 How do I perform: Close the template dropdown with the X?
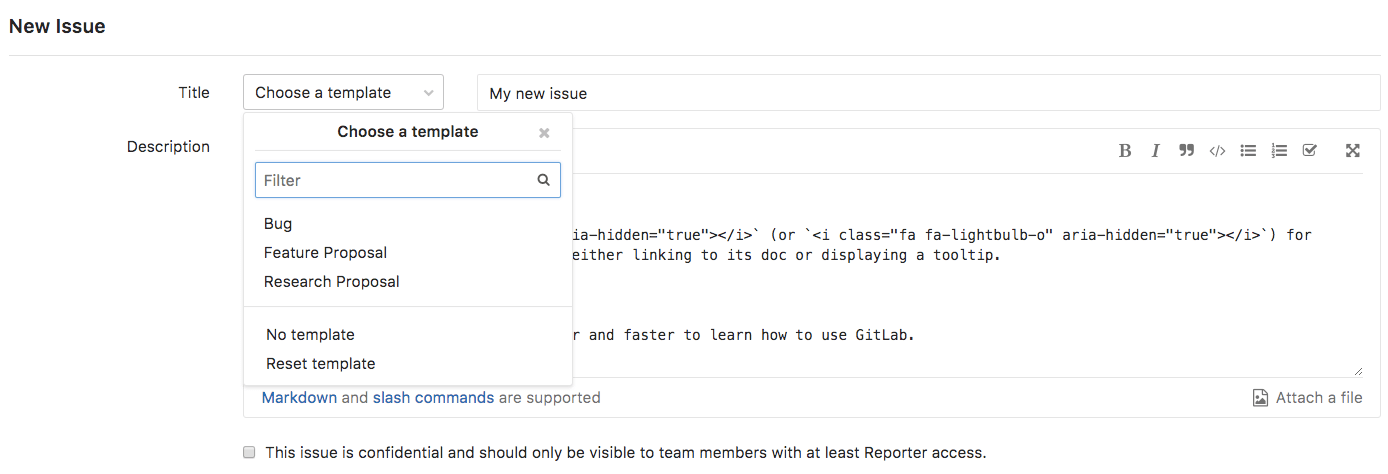[x=544, y=133]
